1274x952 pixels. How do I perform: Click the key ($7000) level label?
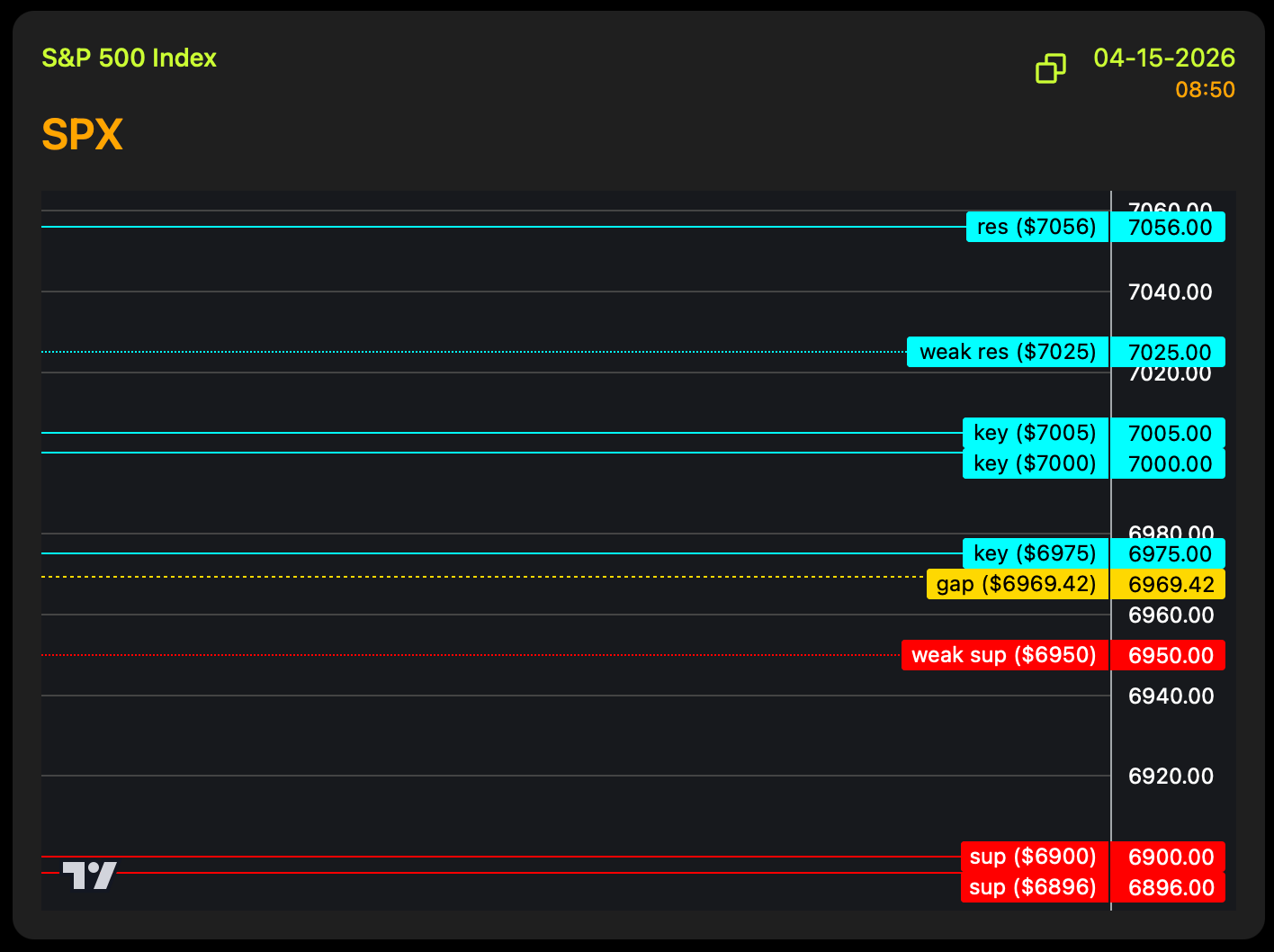pyautogui.click(x=1036, y=463)
